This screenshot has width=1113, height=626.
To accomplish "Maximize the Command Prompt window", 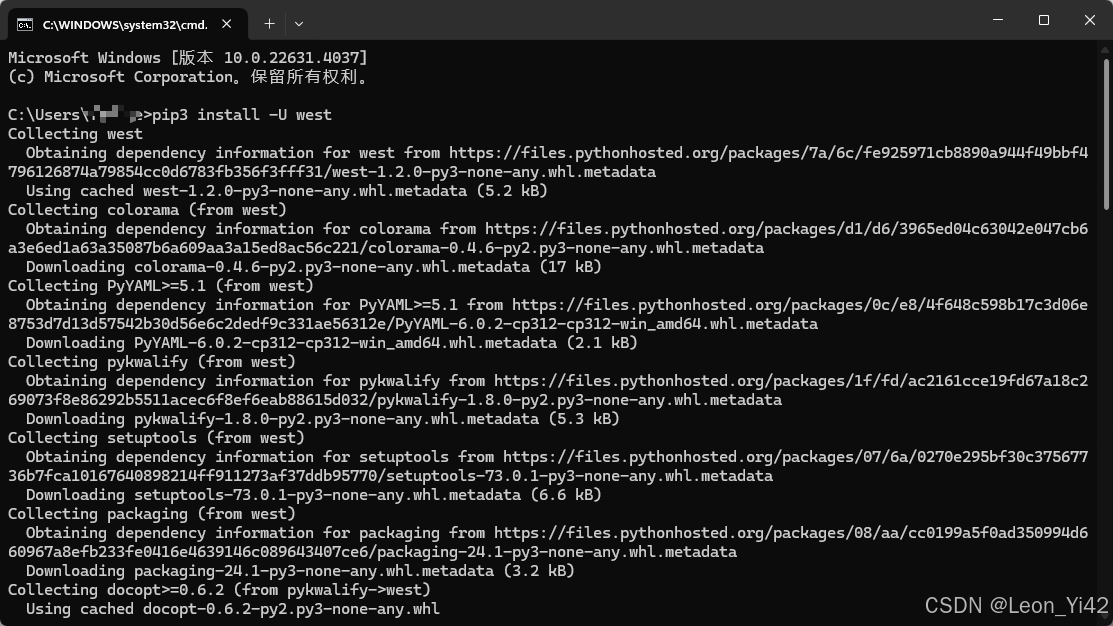I will (x=1042, y=20).
